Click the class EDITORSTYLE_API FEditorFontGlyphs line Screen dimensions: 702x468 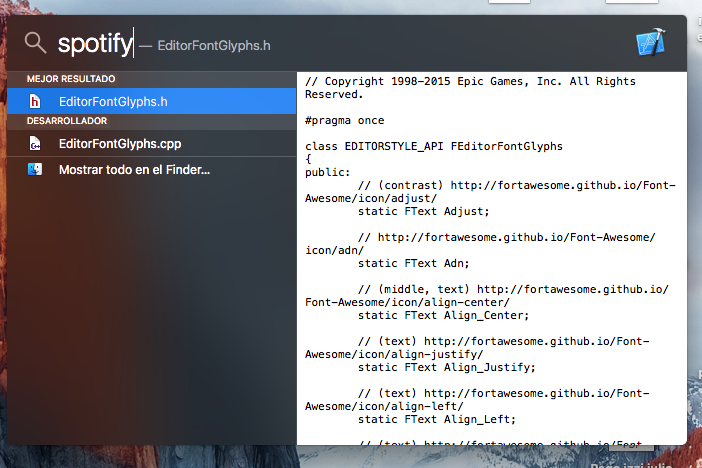[x=433, y=146]
